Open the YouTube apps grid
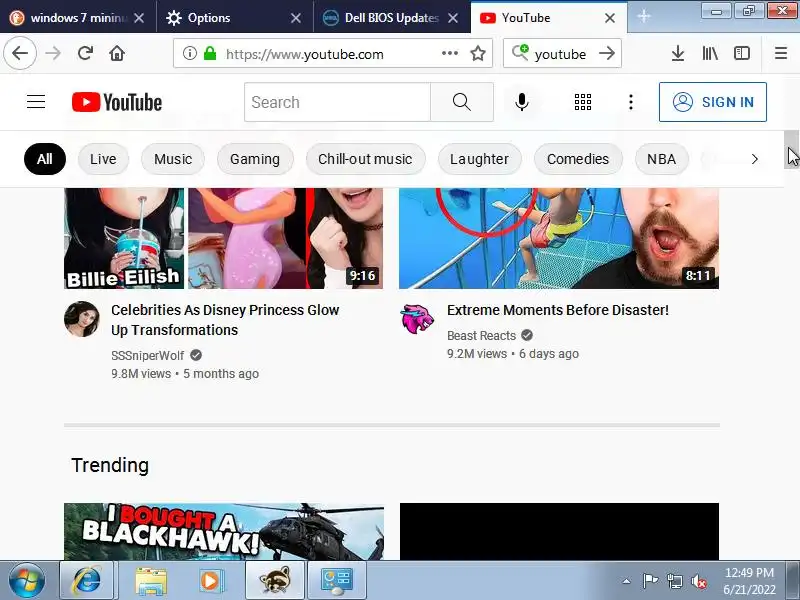Image resolution: width=800 pixels, height=600 pixels. coord(583,102)
